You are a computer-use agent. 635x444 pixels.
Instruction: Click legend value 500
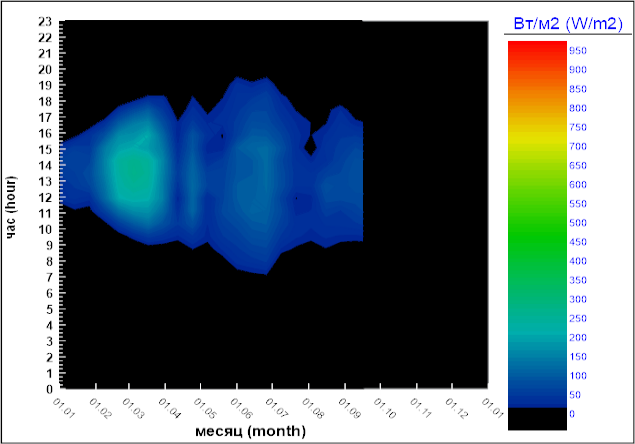pos(578,223)
